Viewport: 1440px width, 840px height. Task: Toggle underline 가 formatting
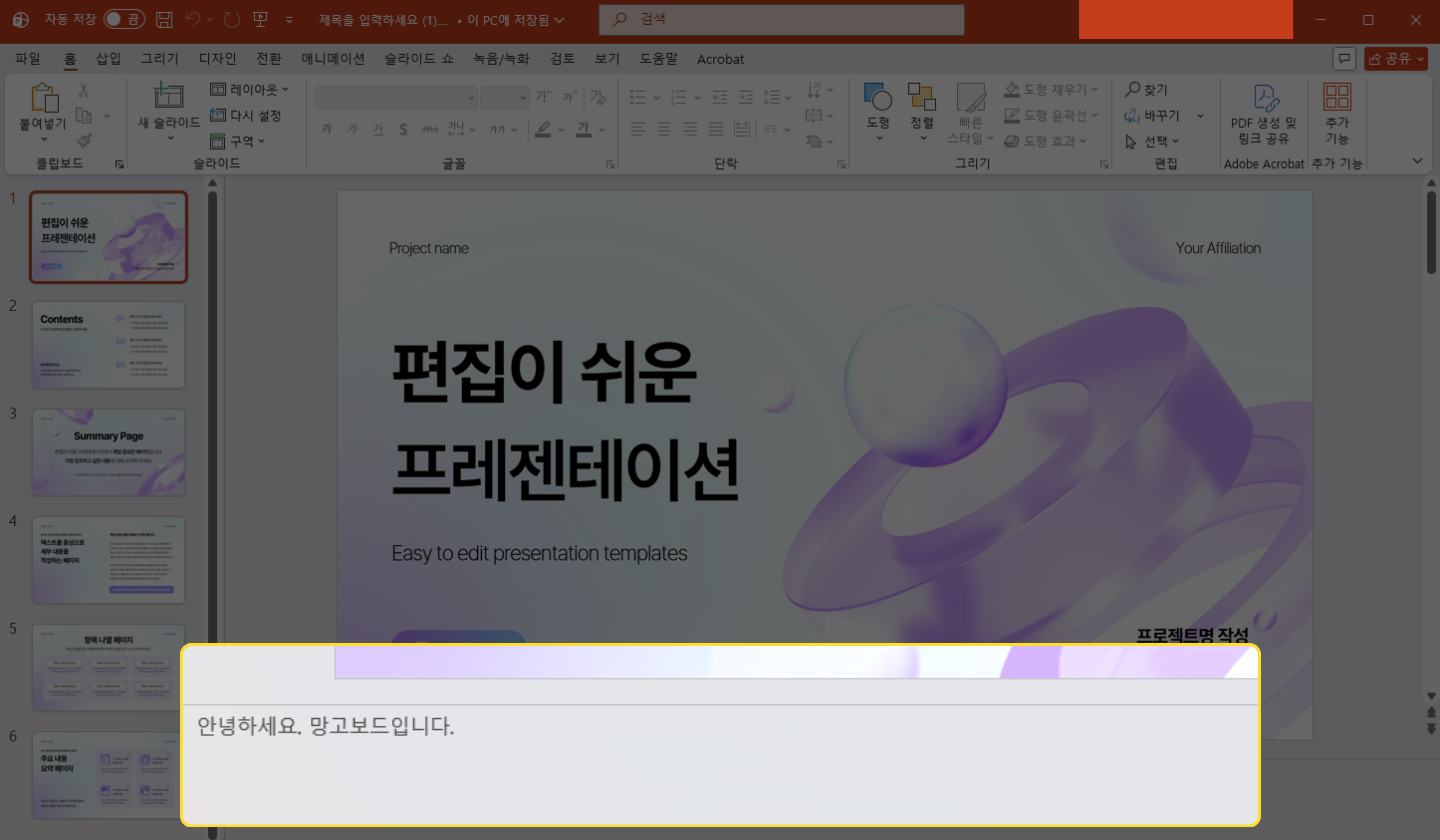(x=377, y=128)
